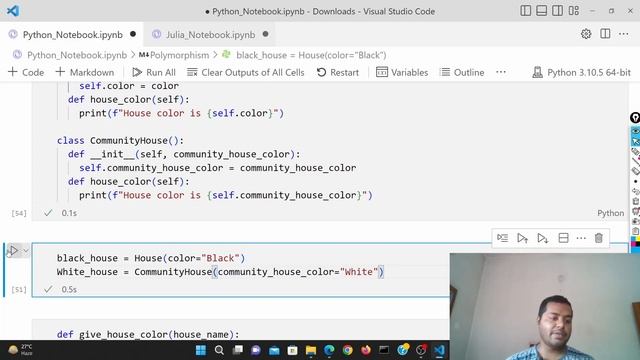
Task: Delete the current cell
Action: click(599, 238)
